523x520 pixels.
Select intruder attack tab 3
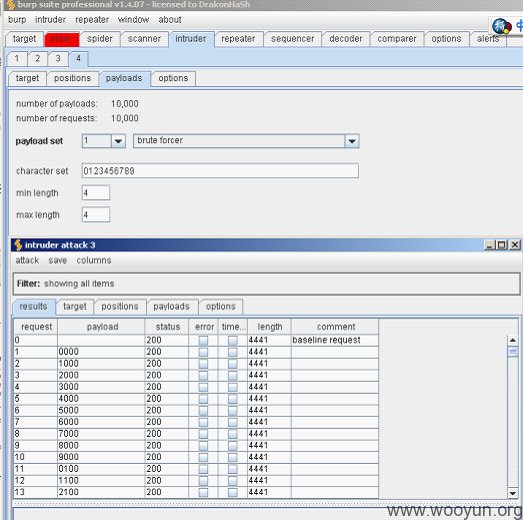pos(58,59)
